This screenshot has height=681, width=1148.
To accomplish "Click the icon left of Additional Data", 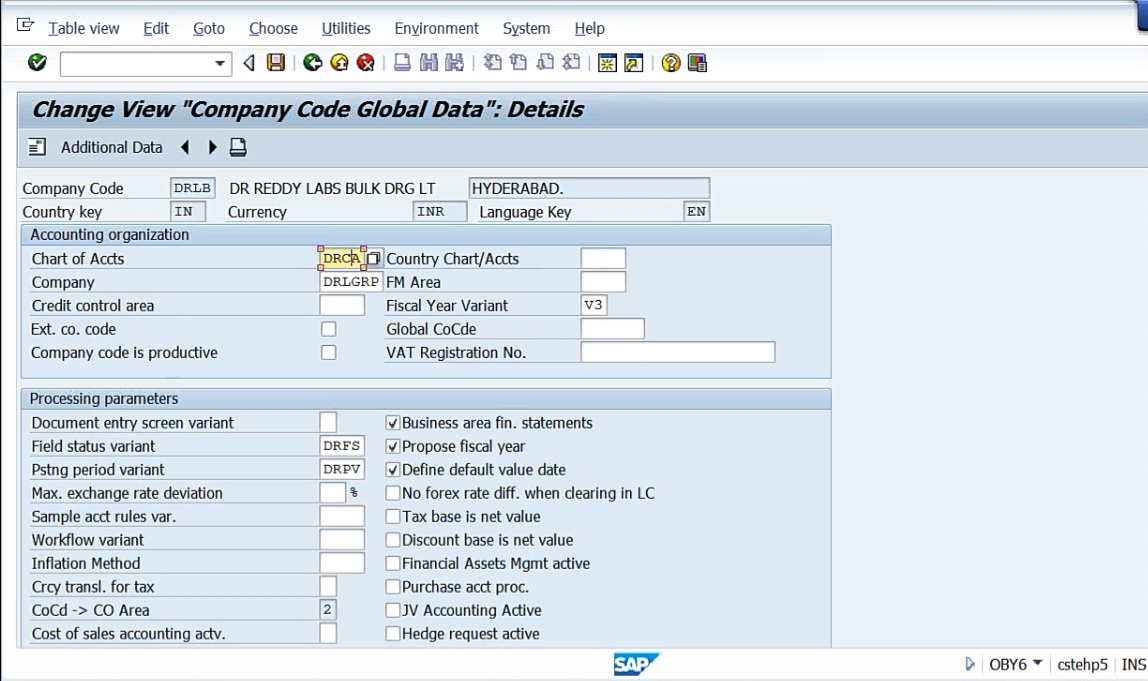I will tap(37, 147).
